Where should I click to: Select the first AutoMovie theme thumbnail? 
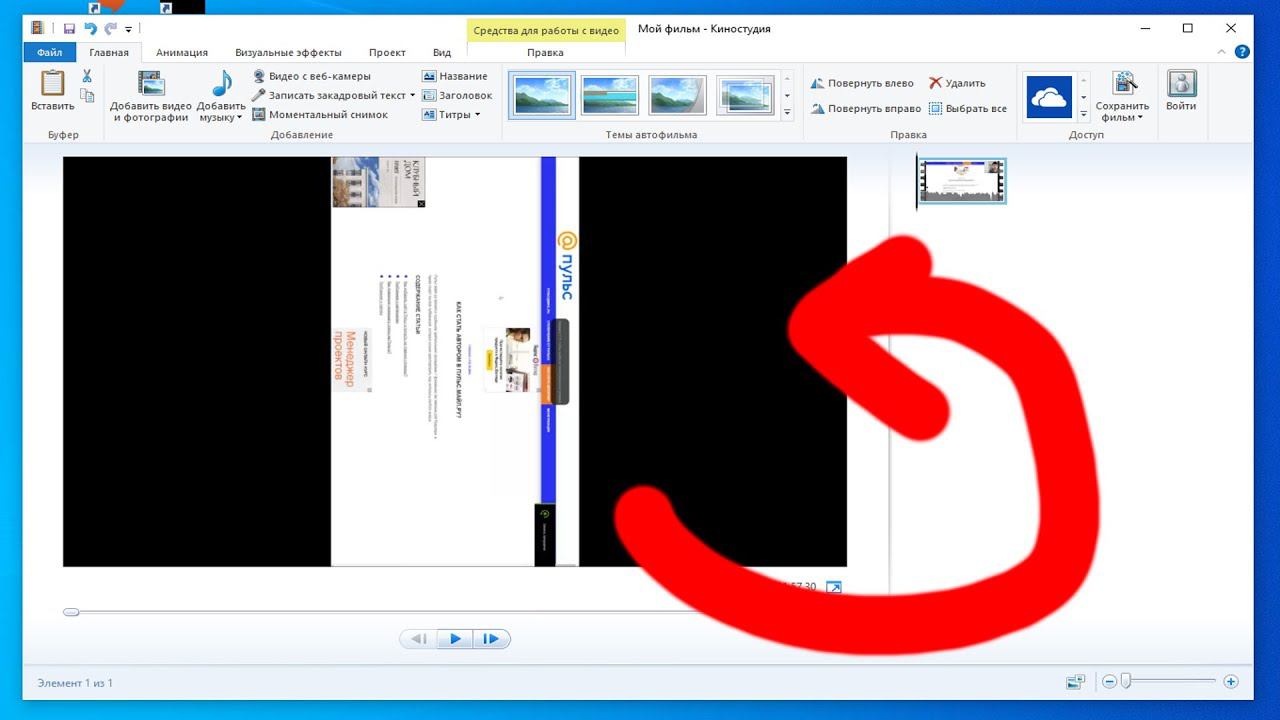coord(542,96)
